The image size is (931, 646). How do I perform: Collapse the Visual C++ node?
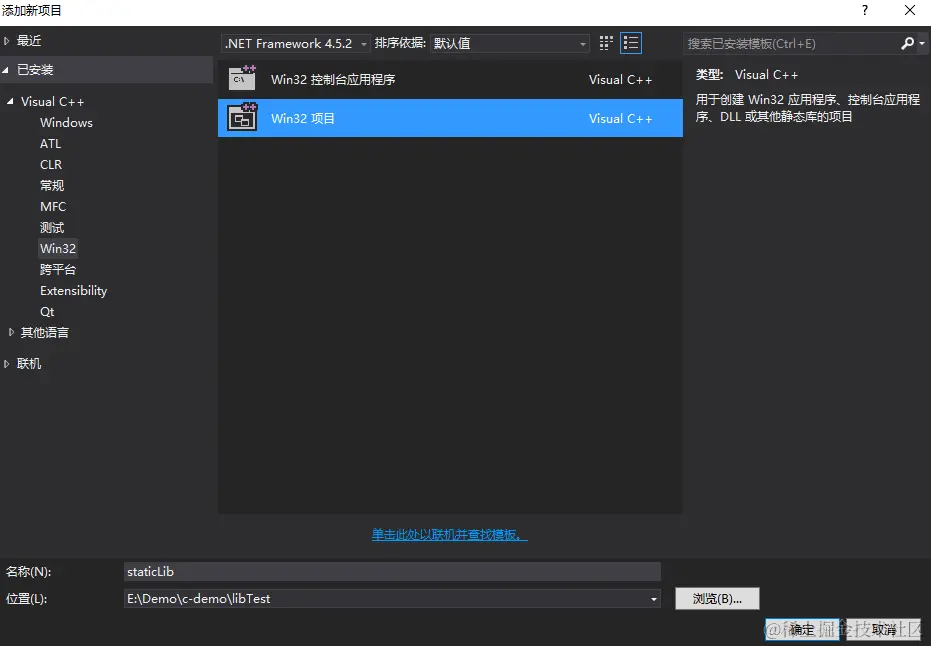[x=10, y=102]
